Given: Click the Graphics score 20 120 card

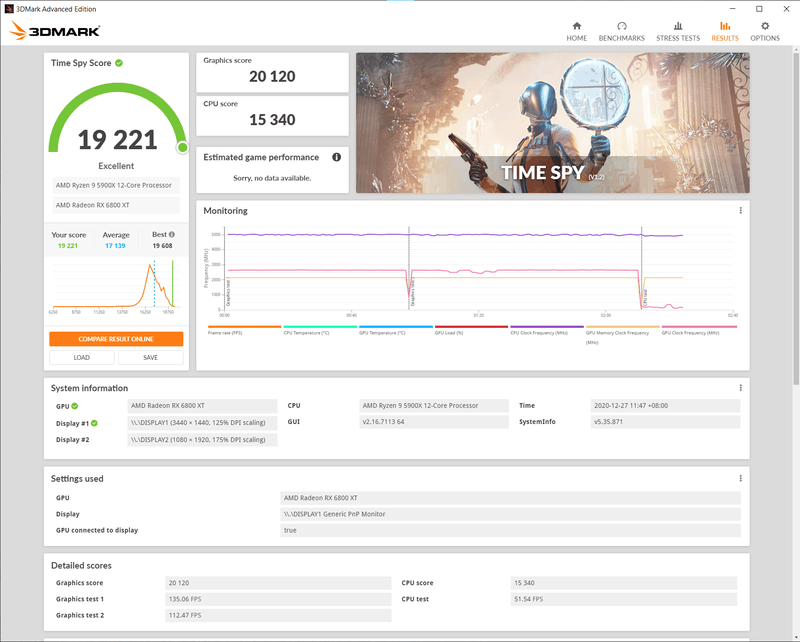Looking at the screenshot, I should coord(272,72).
